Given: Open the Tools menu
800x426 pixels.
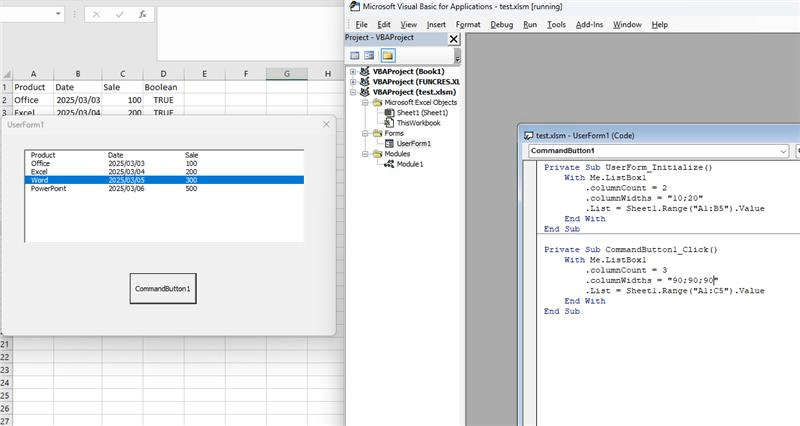Looking at the screenshot, I should (x=556, y=24).
